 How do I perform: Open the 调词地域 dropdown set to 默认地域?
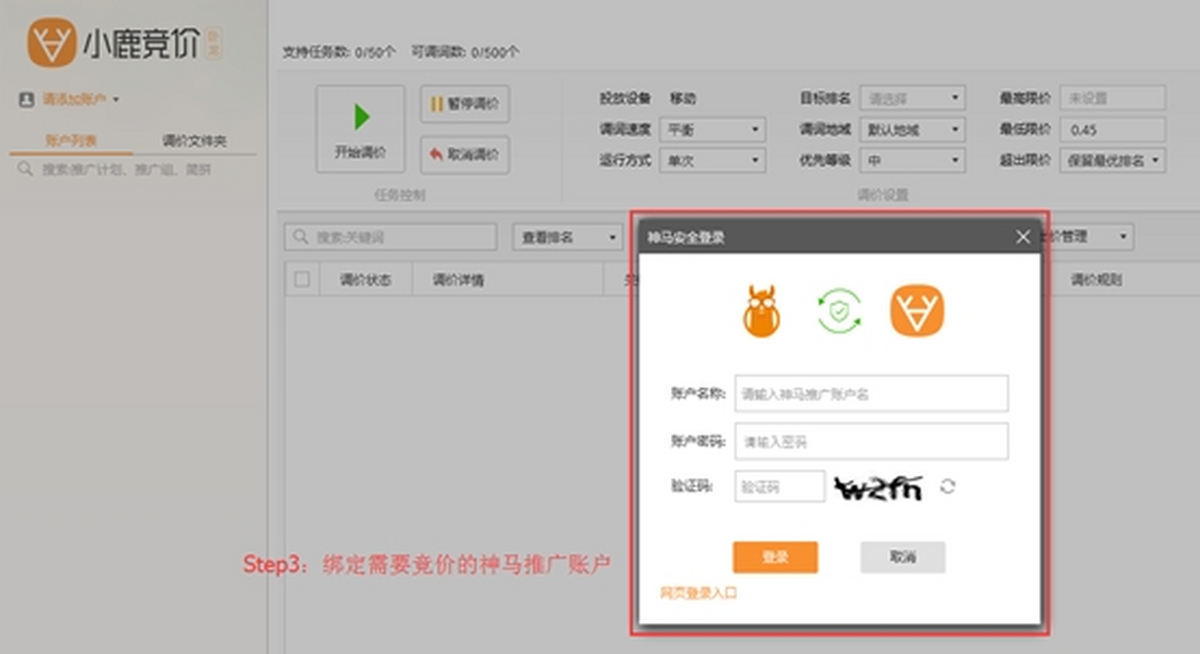click(912, 129)
